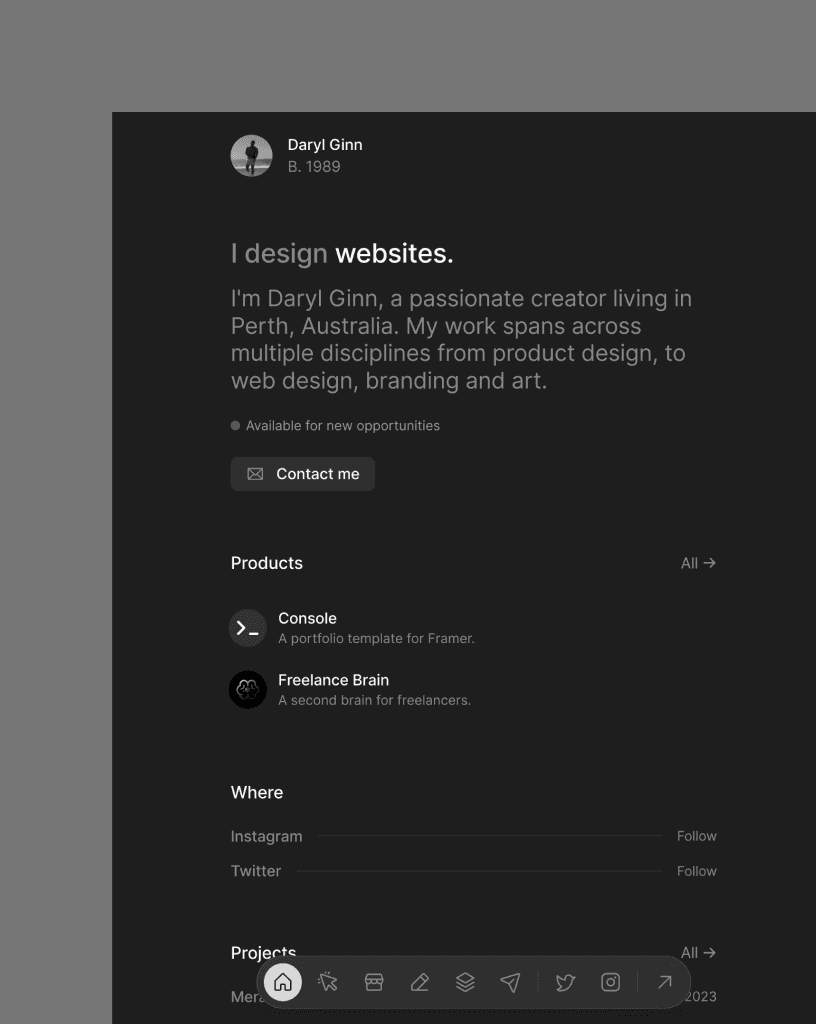Screen dimensions: 816x1024
Task: Click the paper plane icon in the dock
Action: pos(510,982)
